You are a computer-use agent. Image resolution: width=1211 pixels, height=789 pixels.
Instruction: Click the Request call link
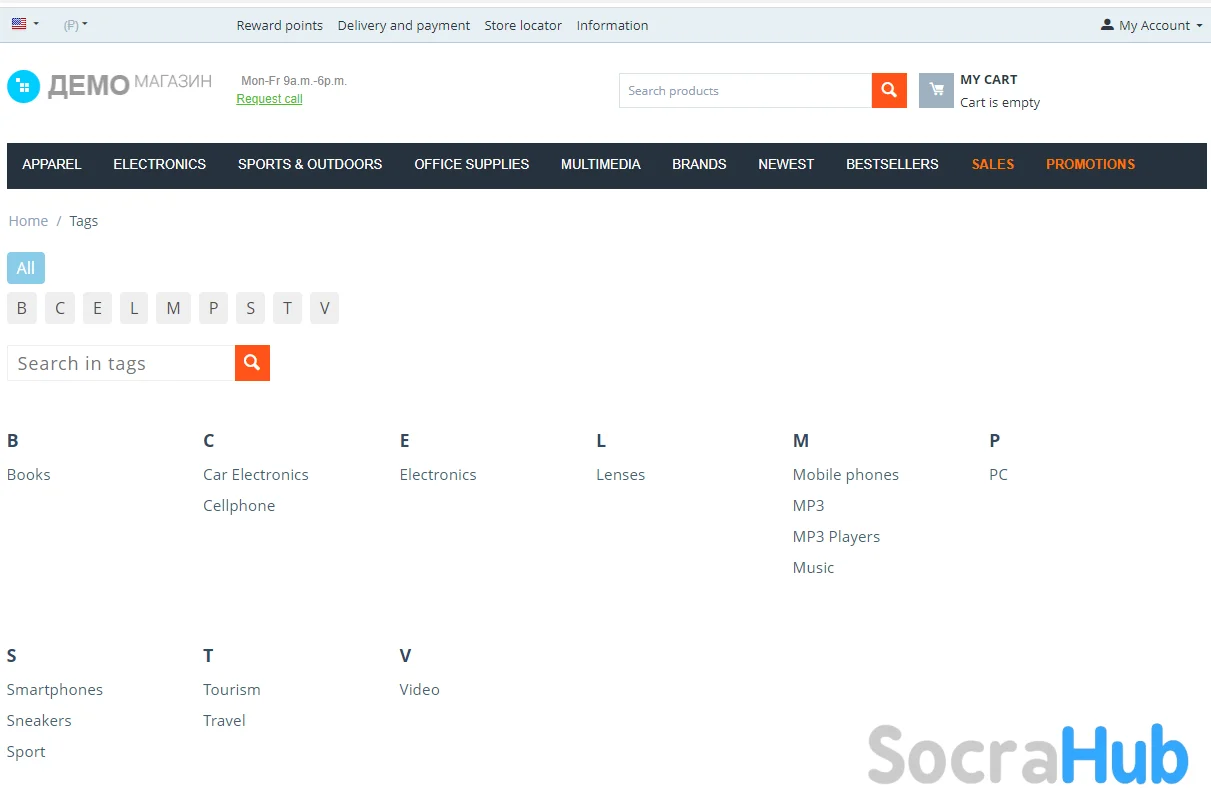coord(269,99)
